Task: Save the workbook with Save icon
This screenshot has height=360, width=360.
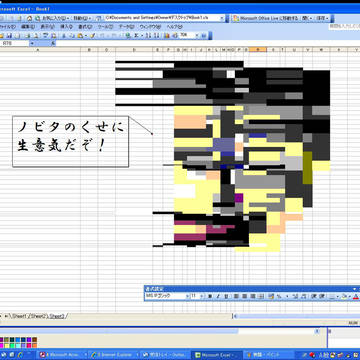Action: (9, 35)
